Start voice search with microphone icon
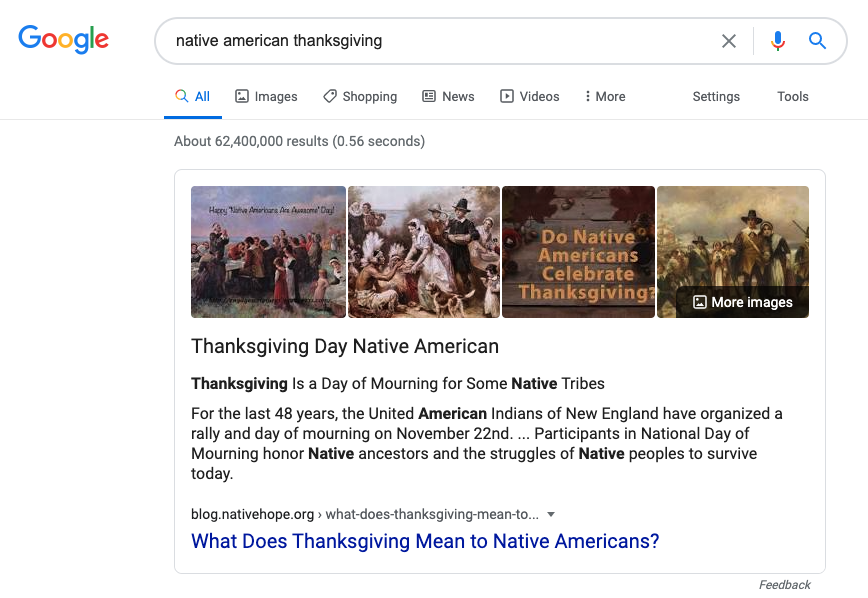 point(777,41)
